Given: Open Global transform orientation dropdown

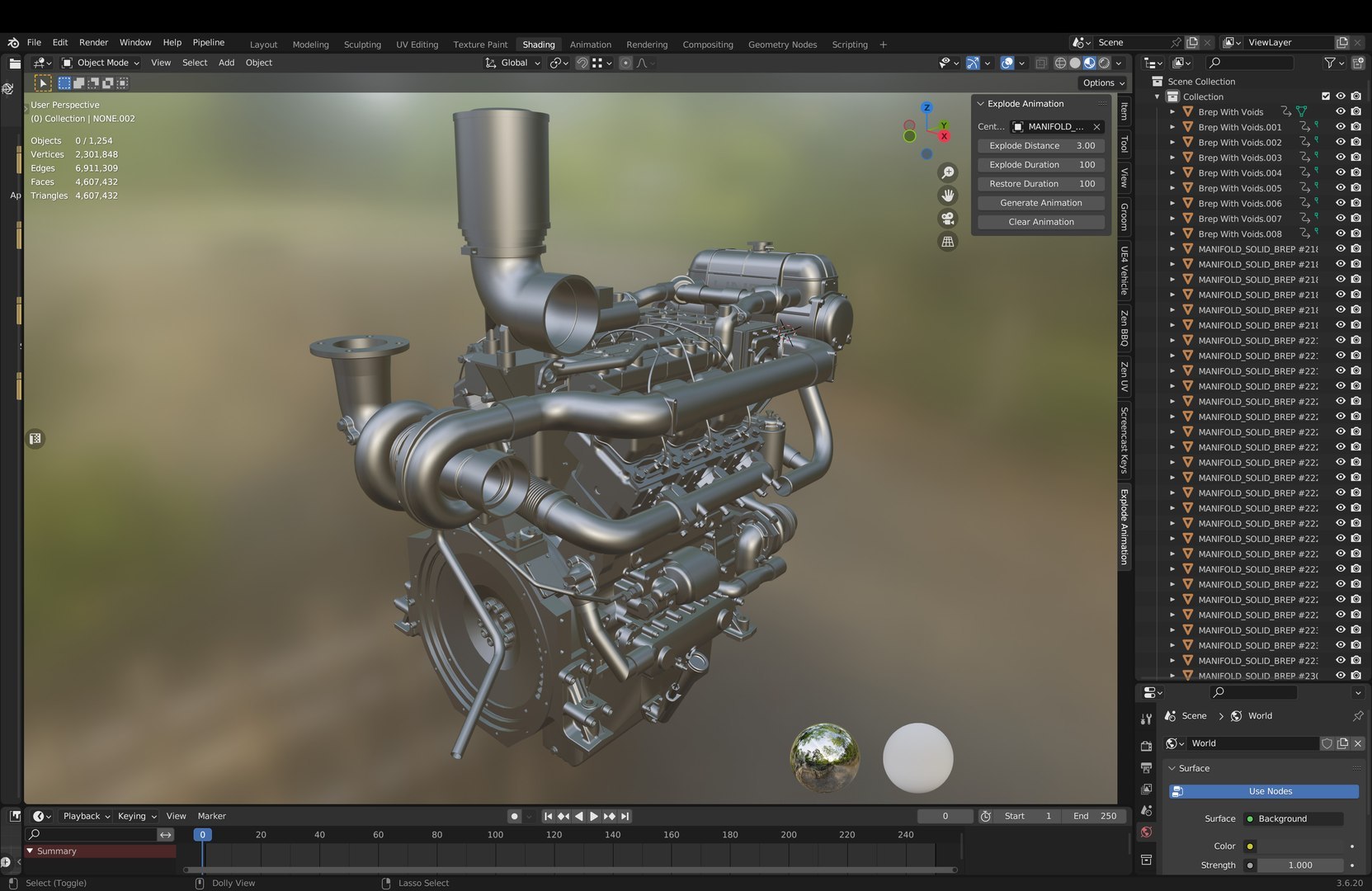Looking at the screenshot, I should (512, 63).
